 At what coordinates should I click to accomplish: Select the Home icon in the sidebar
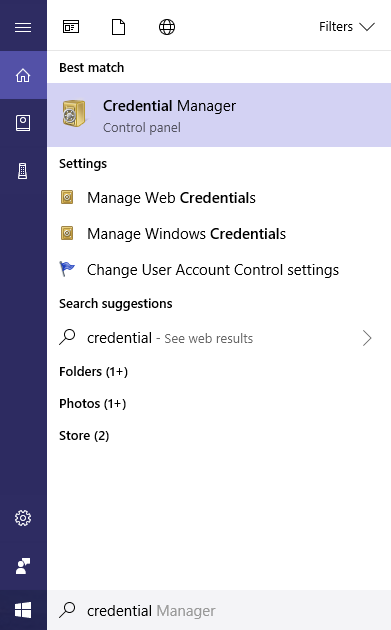tap(23, 75)
